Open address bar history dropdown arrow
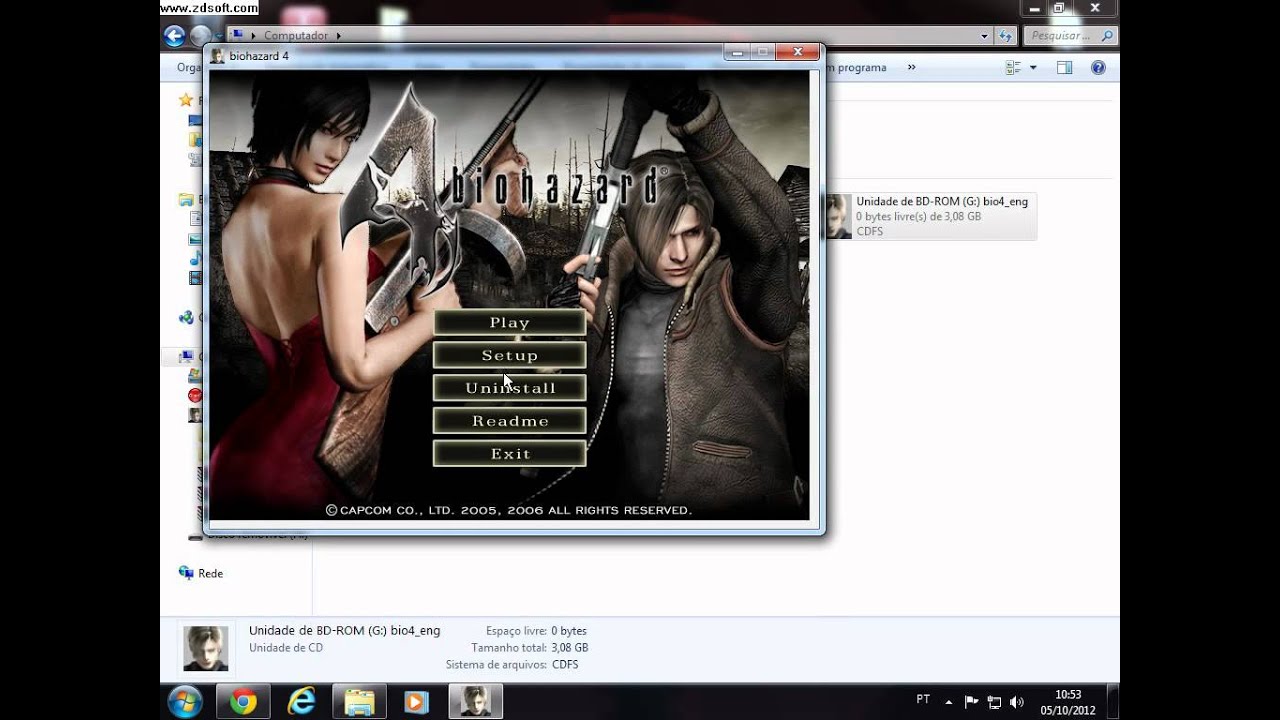1280x720 pixels. click(985, 36)
